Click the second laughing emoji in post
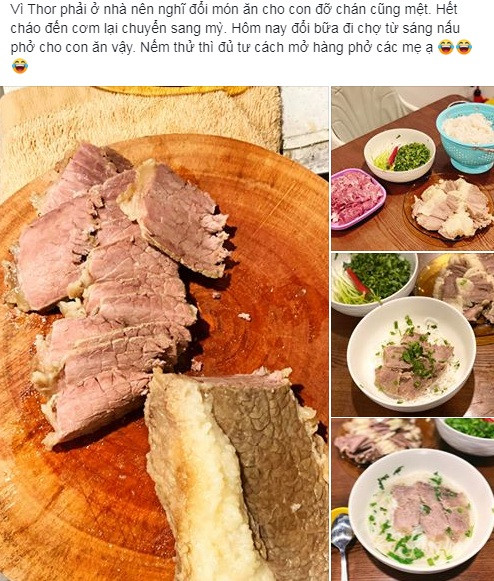Screen dimensions: 494x581 click(464, 47)
